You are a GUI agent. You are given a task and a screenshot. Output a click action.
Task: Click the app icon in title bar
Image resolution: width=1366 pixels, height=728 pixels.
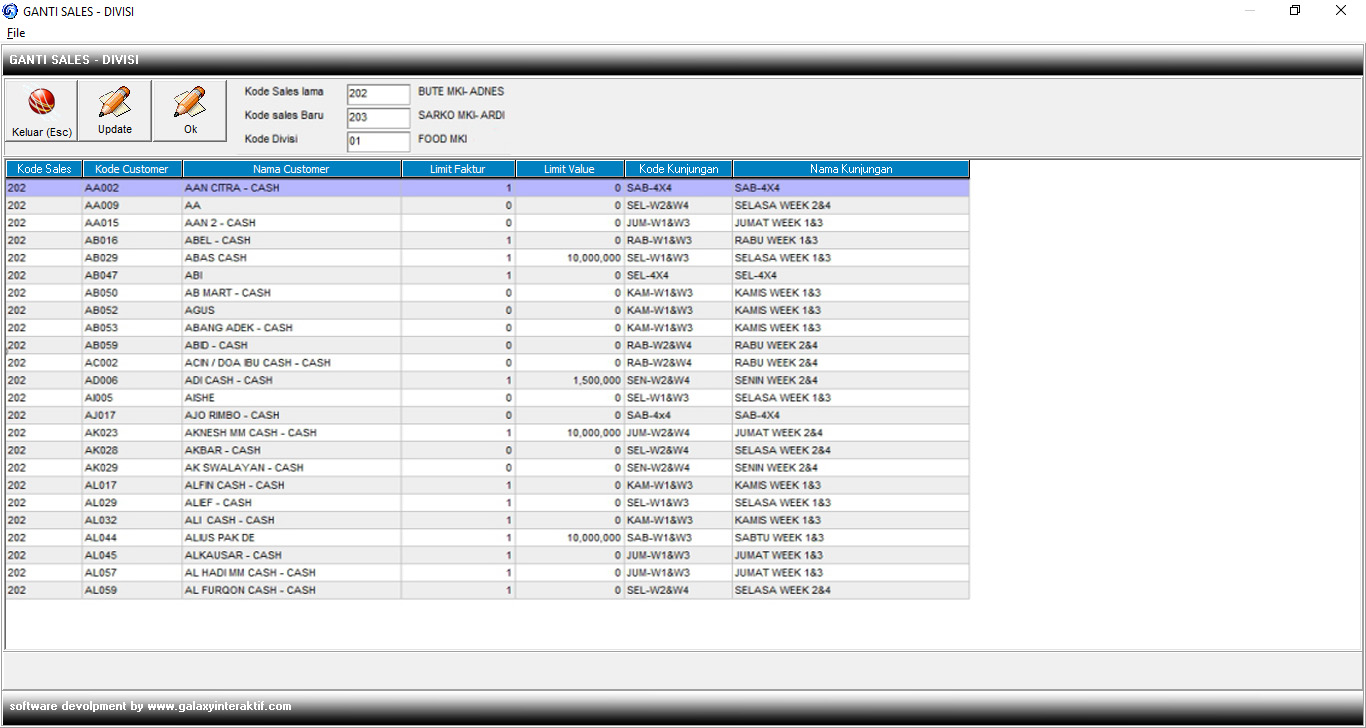click(10, 11)
